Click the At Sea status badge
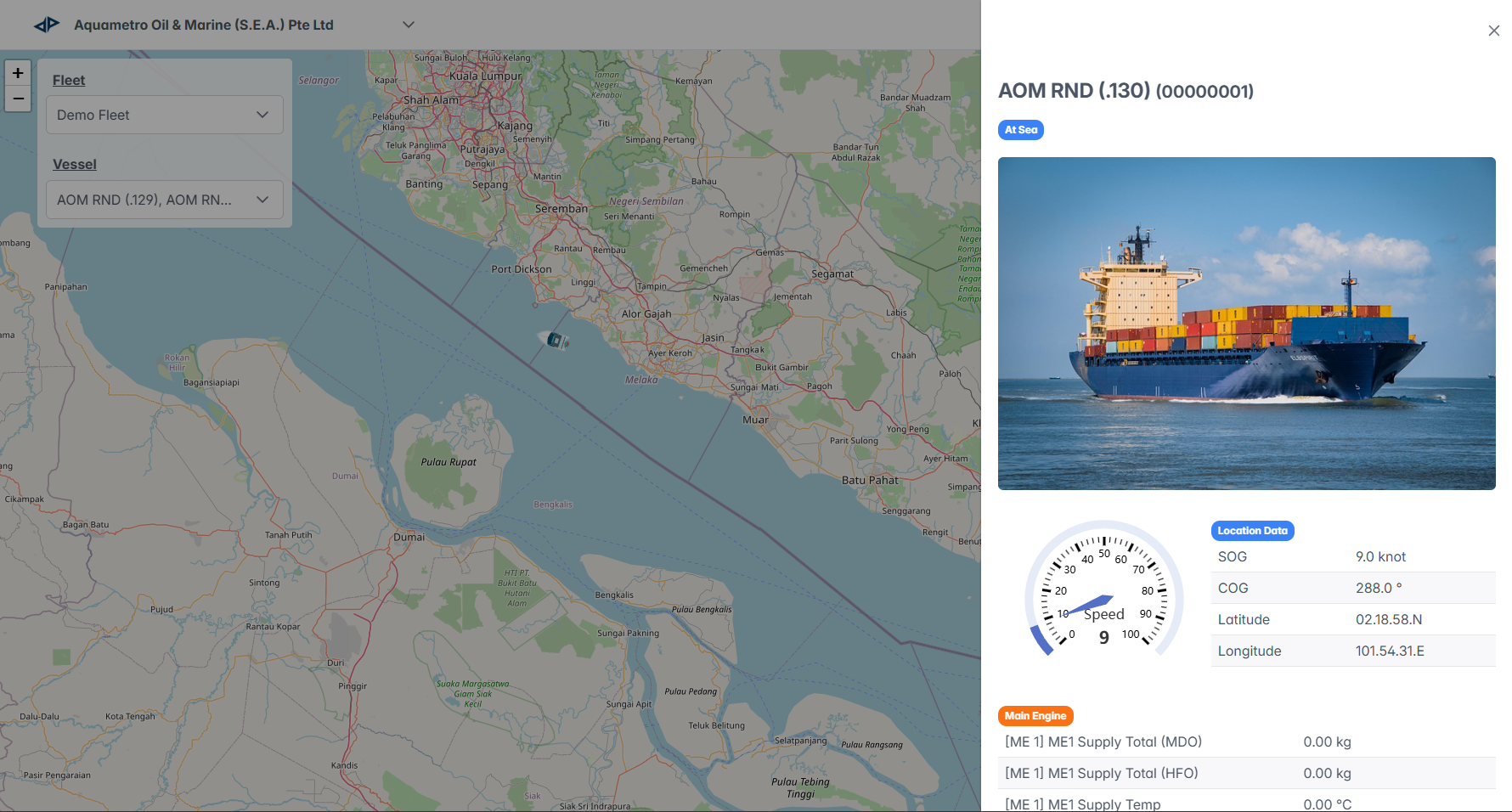This screenshot has width=1512, height=812. coord(1020,130)
